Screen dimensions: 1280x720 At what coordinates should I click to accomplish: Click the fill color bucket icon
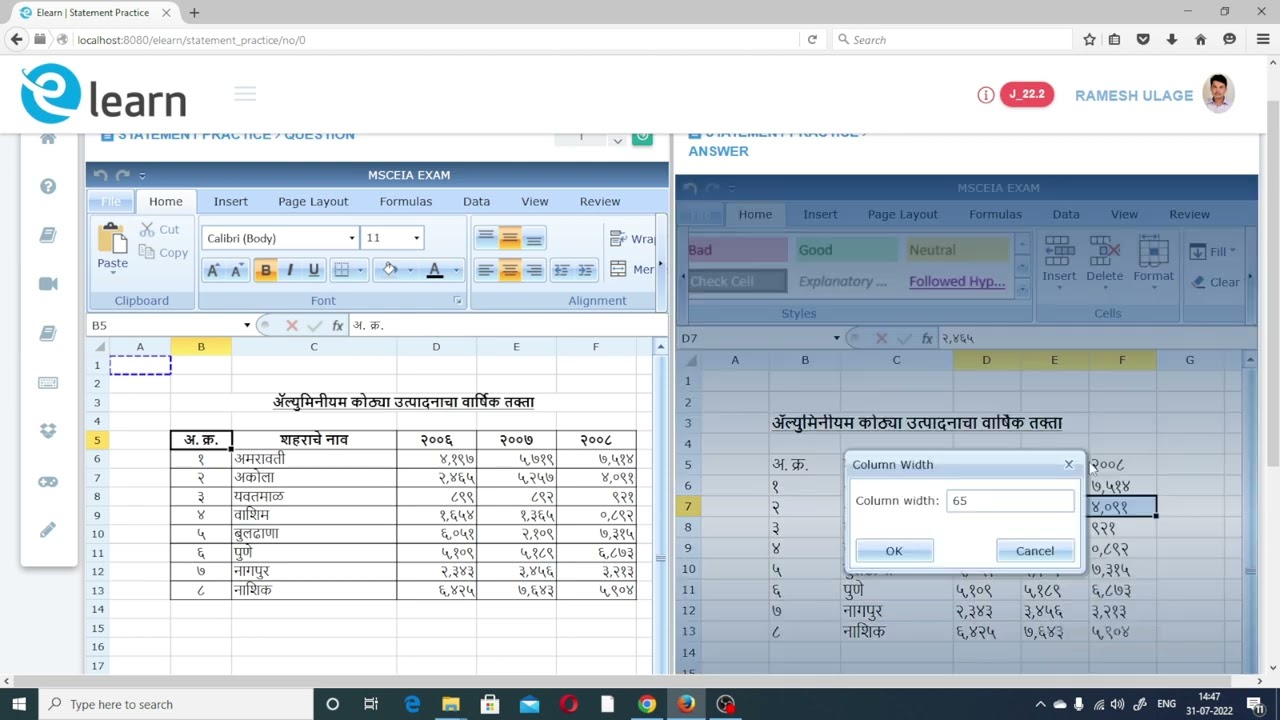(x=390, y=270)
